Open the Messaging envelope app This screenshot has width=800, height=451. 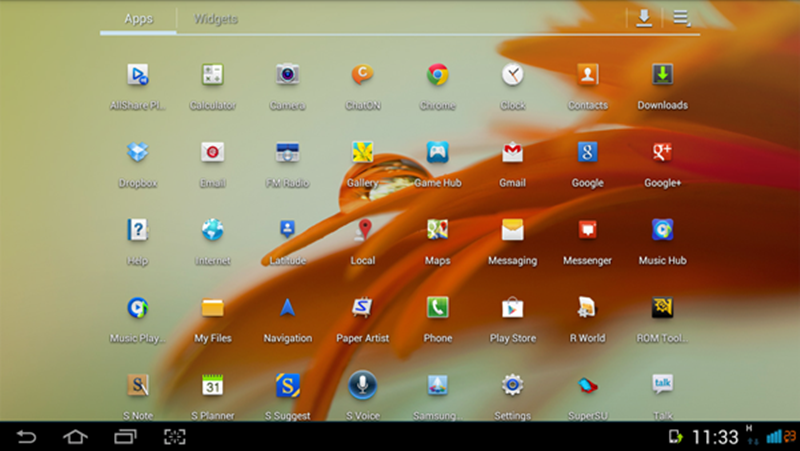tap(513, 230)
